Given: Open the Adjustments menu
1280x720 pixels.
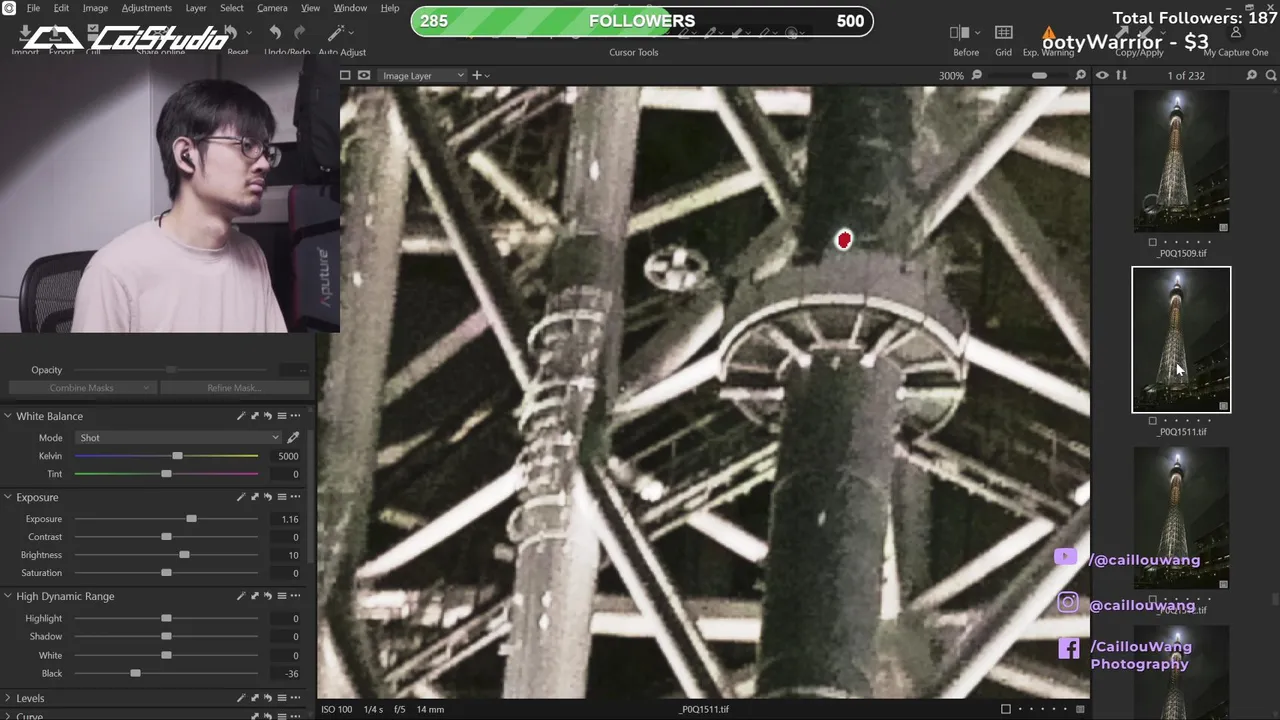Looking at the screenshot, I should pyautogui.click(x=147, y=8).
